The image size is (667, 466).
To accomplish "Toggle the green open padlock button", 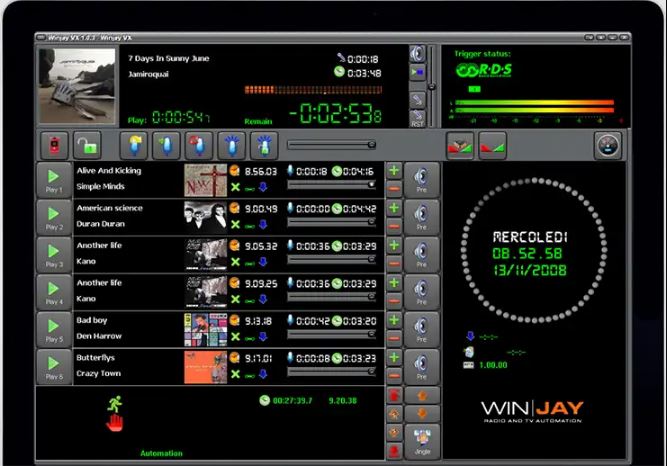I will tap(87, 145).
